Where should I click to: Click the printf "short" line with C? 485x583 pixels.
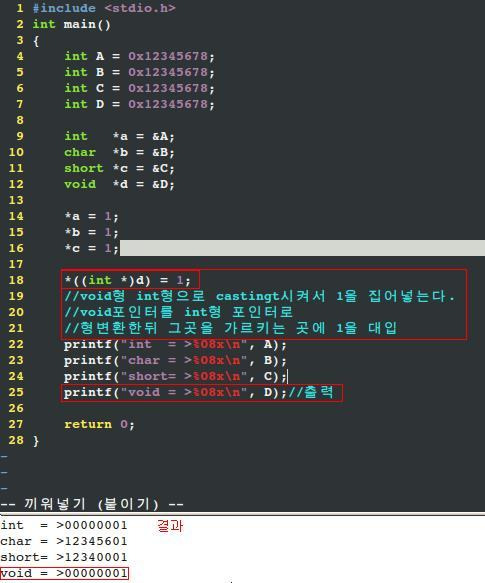tap(175, 377)
